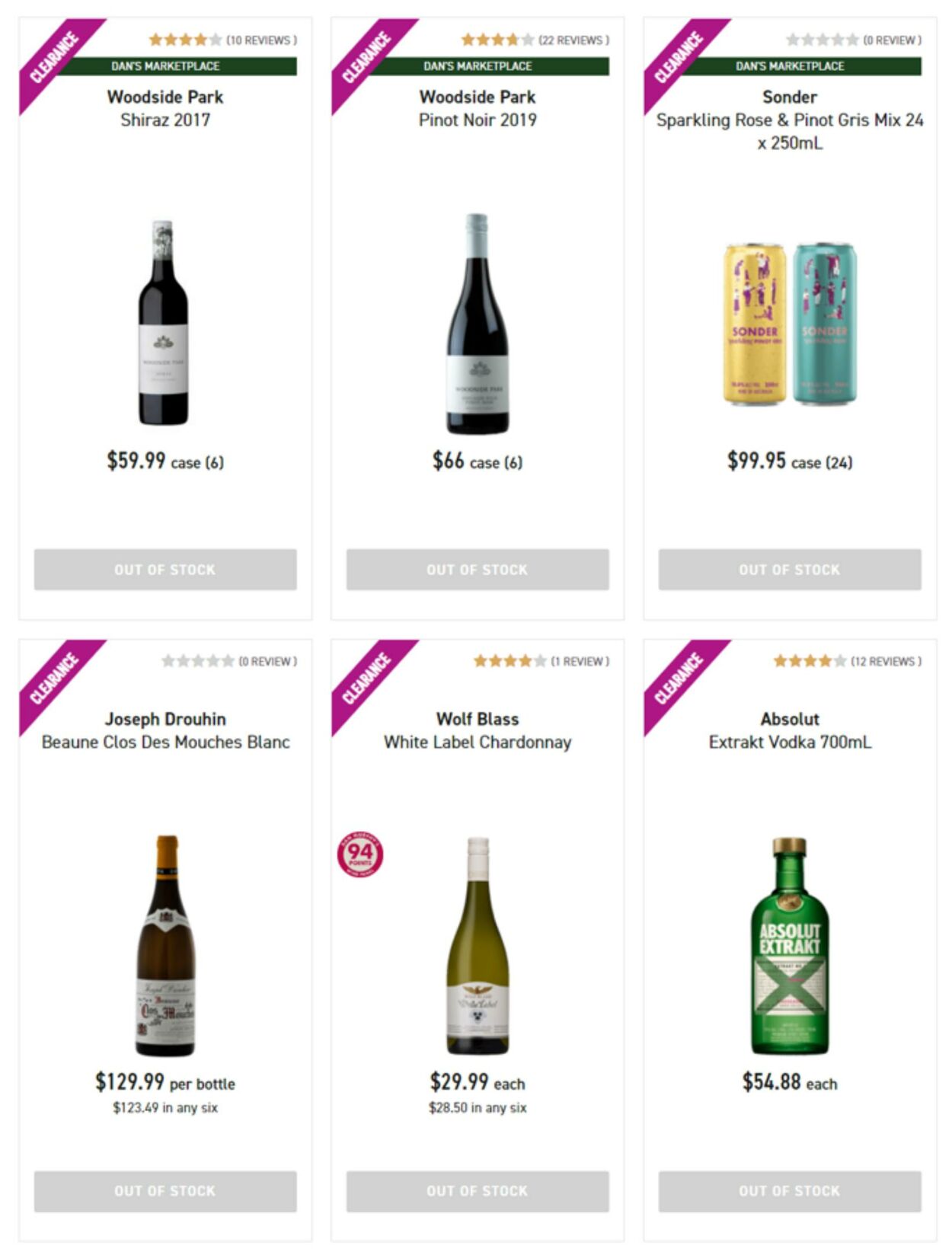Click the 94 points award badge
This screenshot has height=1252, width=952.
coord(360,854)
